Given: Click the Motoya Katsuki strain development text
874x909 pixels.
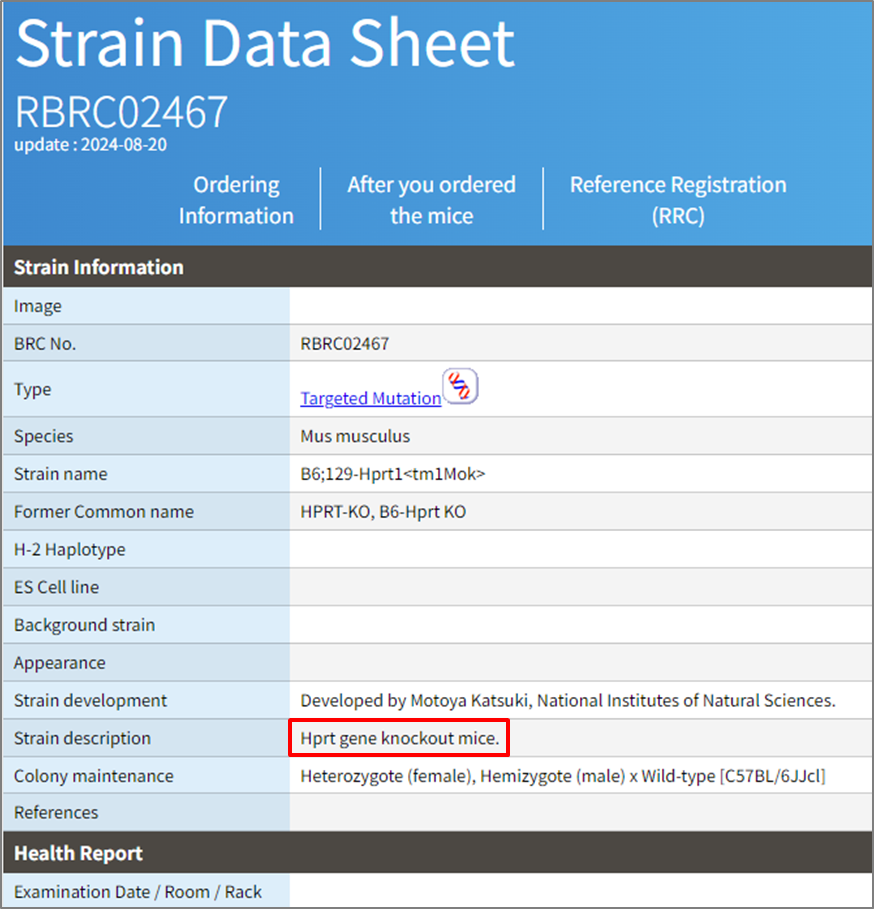Looking at the screenshot, I should click(567, 701).
